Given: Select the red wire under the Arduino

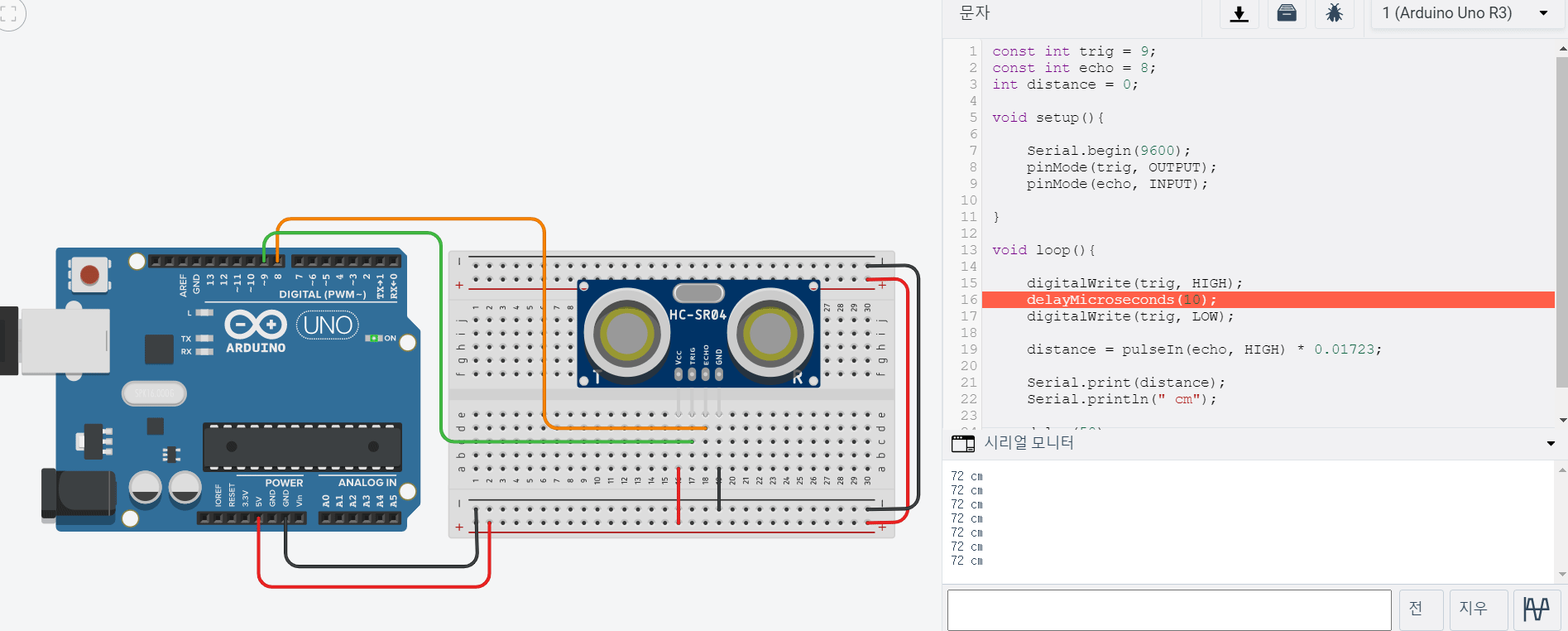Looking at the screenshot, I should coord(374,586).
